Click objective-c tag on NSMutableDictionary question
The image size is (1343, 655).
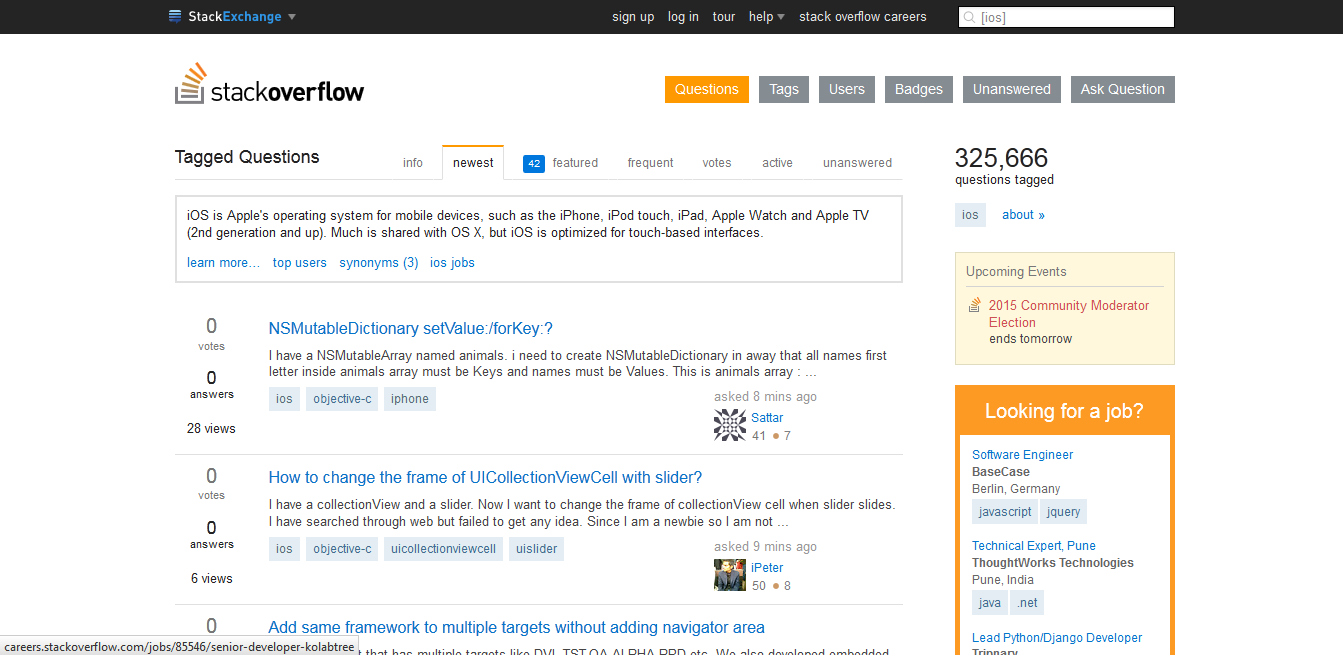point(342,399)
